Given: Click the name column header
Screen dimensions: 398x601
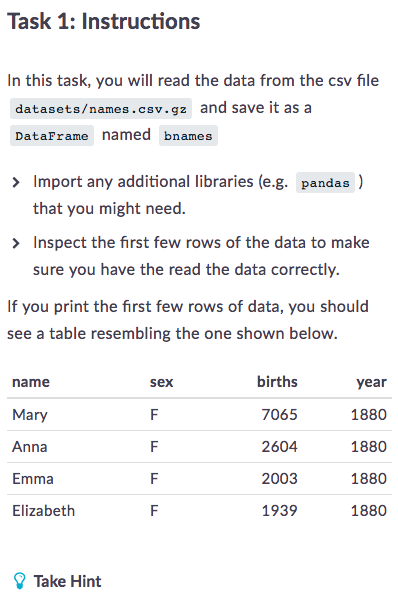Looking at the screenshot, I should [x=31, y=382].
